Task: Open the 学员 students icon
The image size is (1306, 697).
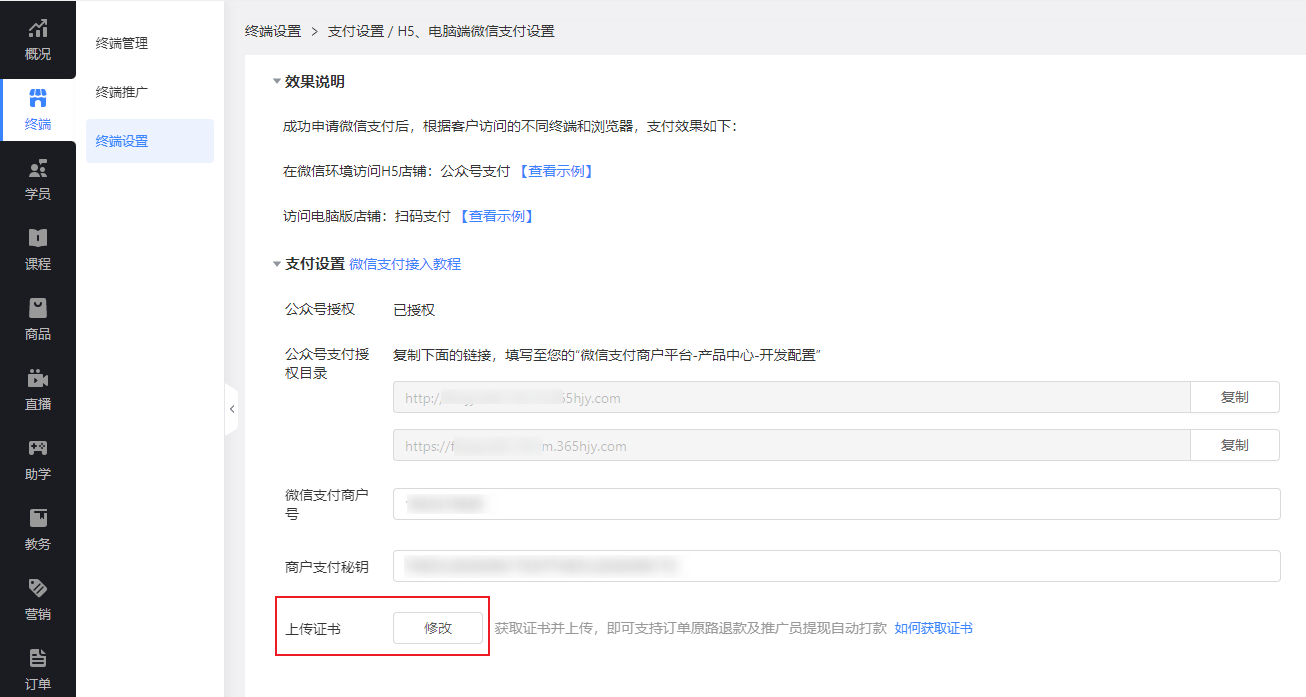Action: pos(38,168)
